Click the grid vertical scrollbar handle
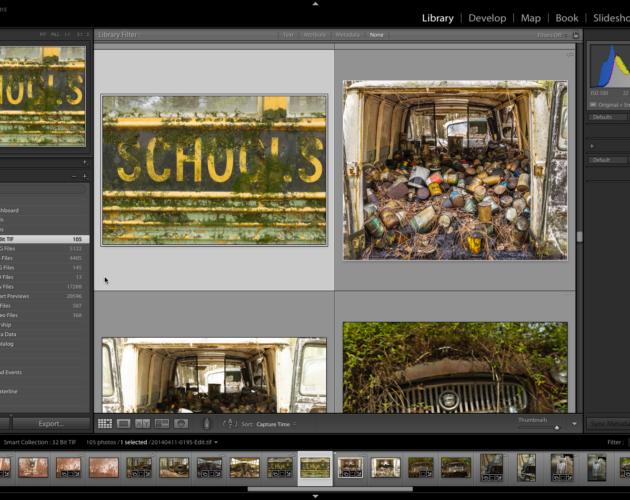630x500 pixels. click(x=579, y=236)
